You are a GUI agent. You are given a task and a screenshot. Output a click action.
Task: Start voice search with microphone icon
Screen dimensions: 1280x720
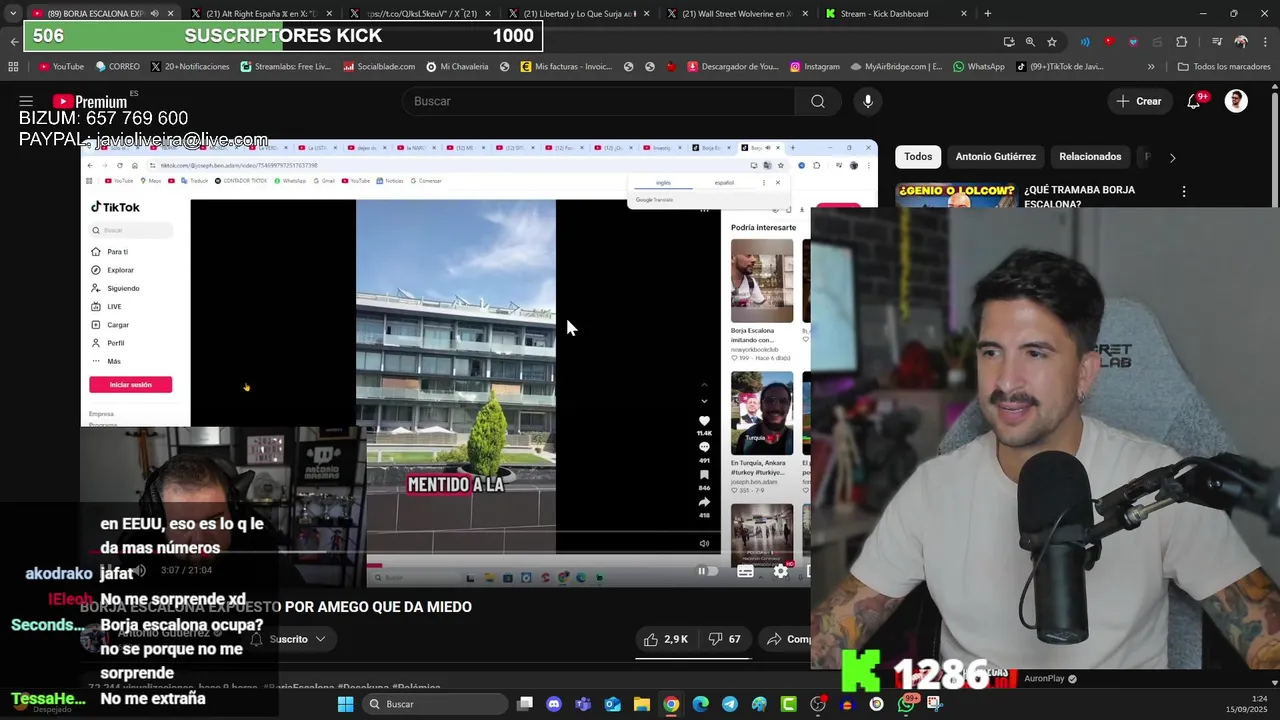pyautogui.click(x=868, y=101)
